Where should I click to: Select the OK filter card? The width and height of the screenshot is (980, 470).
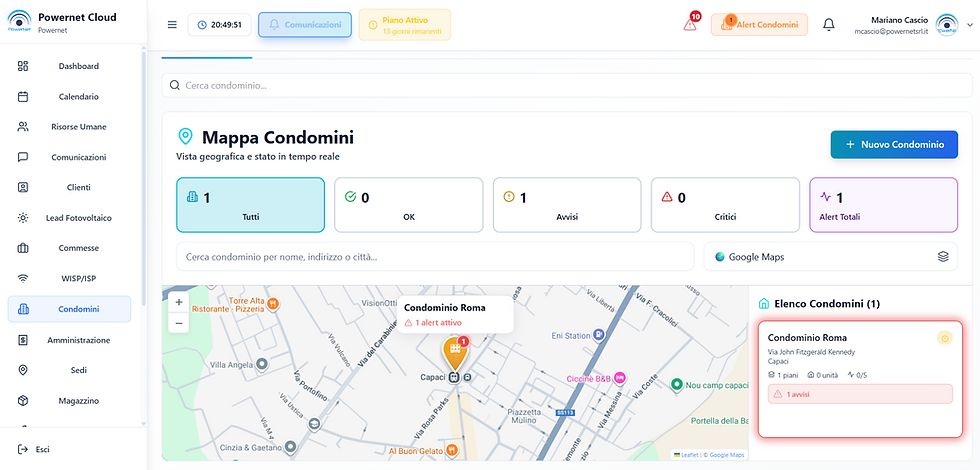point(409,205)
